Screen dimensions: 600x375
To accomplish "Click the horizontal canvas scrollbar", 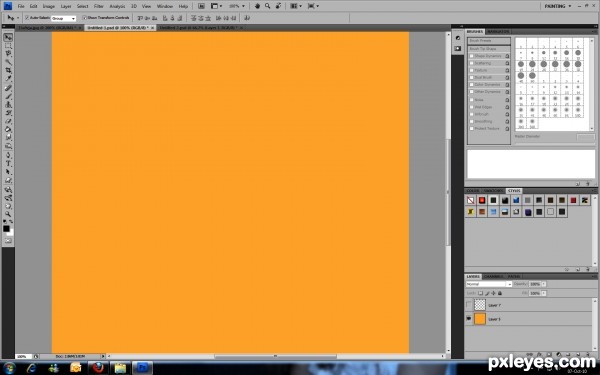I will click(276, 356).
